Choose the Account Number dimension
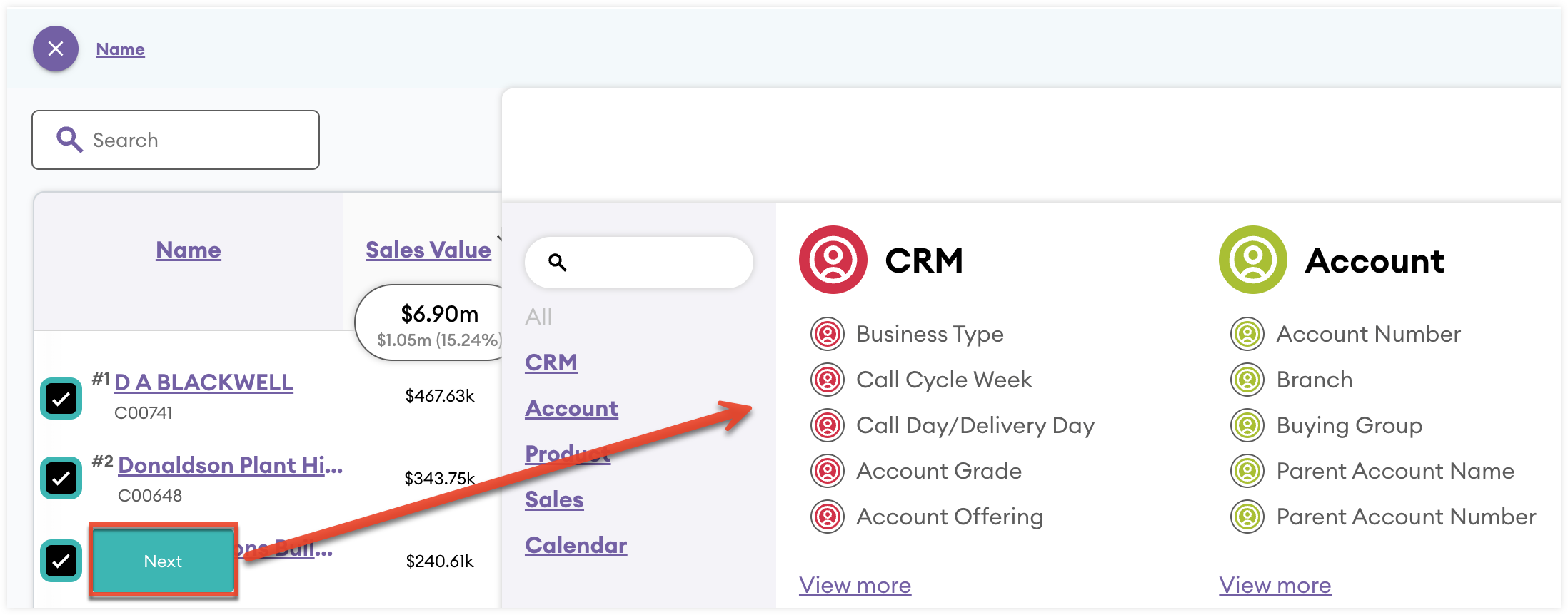 tap(1369, 334)
